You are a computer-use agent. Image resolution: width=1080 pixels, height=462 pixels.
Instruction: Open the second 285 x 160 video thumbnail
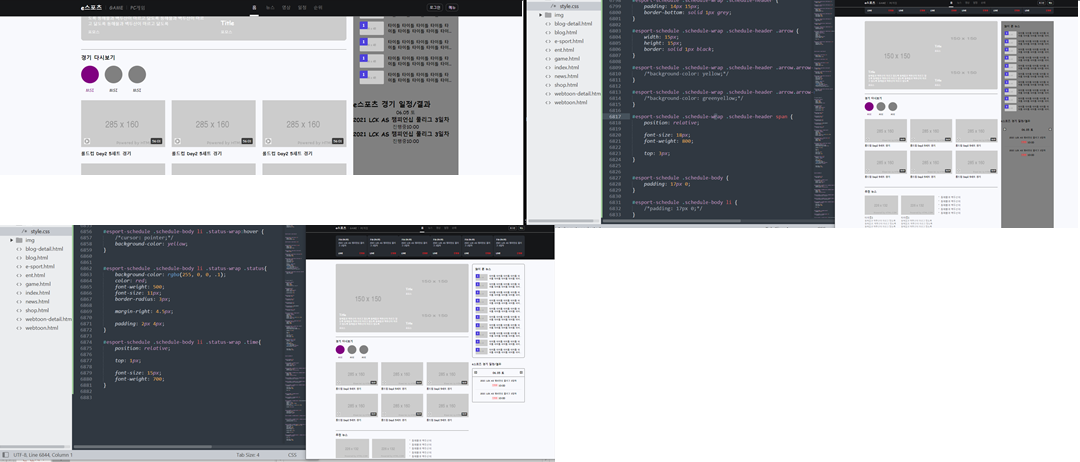213,124
